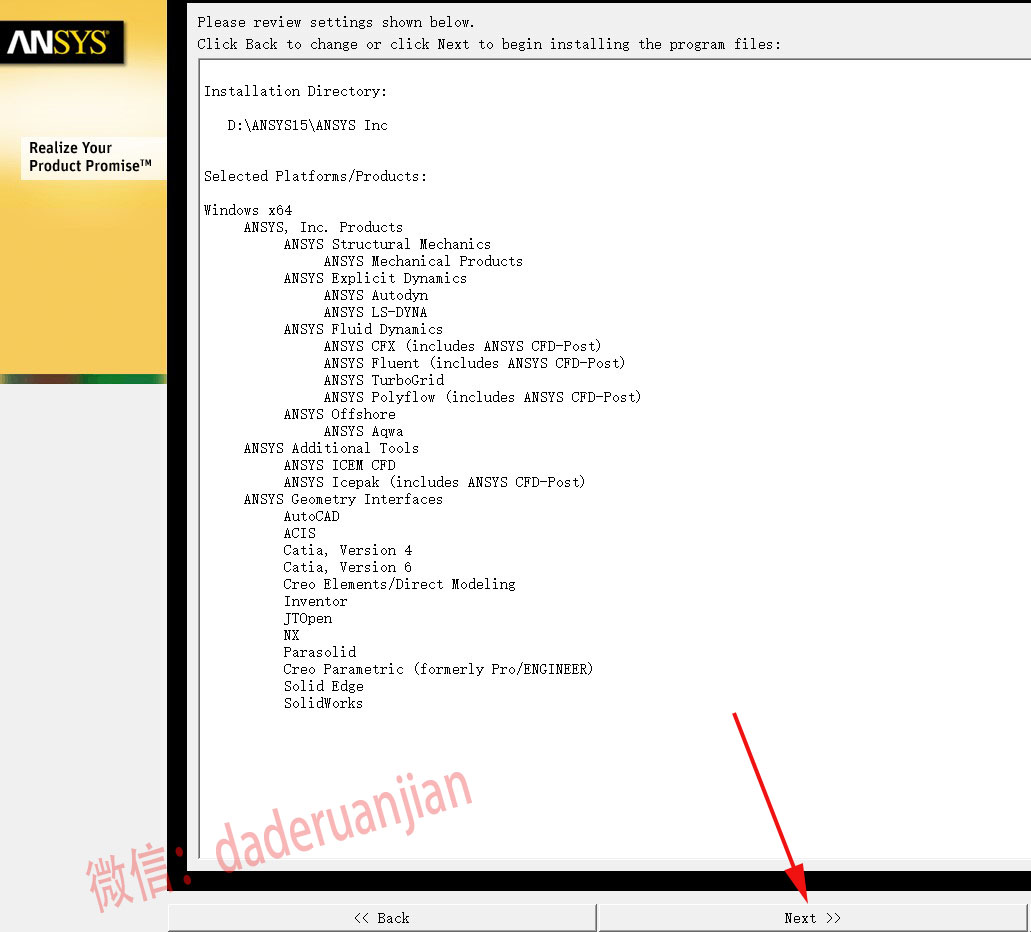
Task: Click the Realize Your Product Promise banner
Action: point(91,157)
